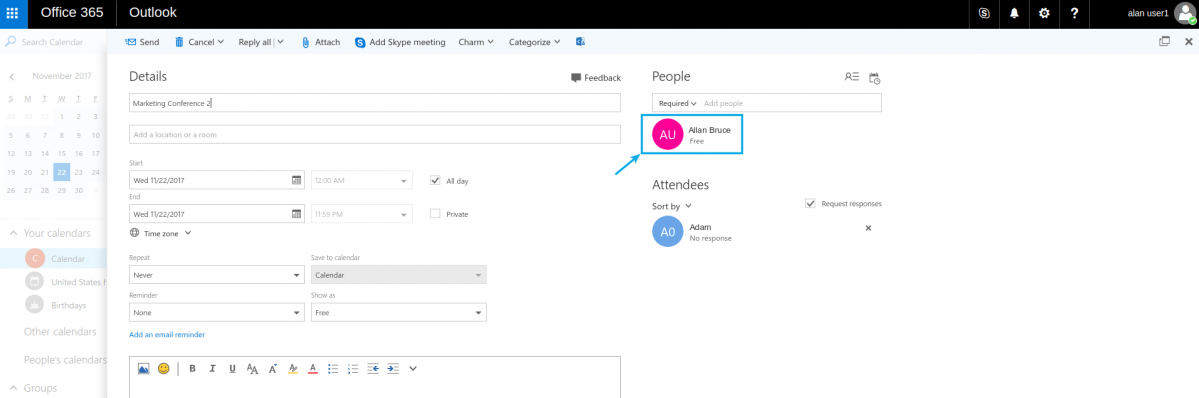Add Skype meeting to the event
This screenshot has height=398, width=1199.
pos(400,42)
